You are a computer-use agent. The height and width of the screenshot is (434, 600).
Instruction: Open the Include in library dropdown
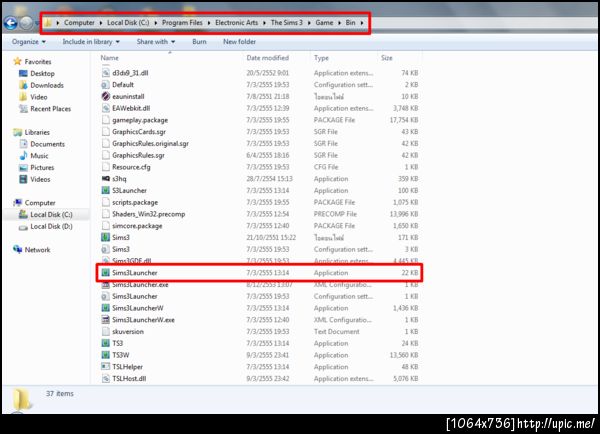point(91,42)
